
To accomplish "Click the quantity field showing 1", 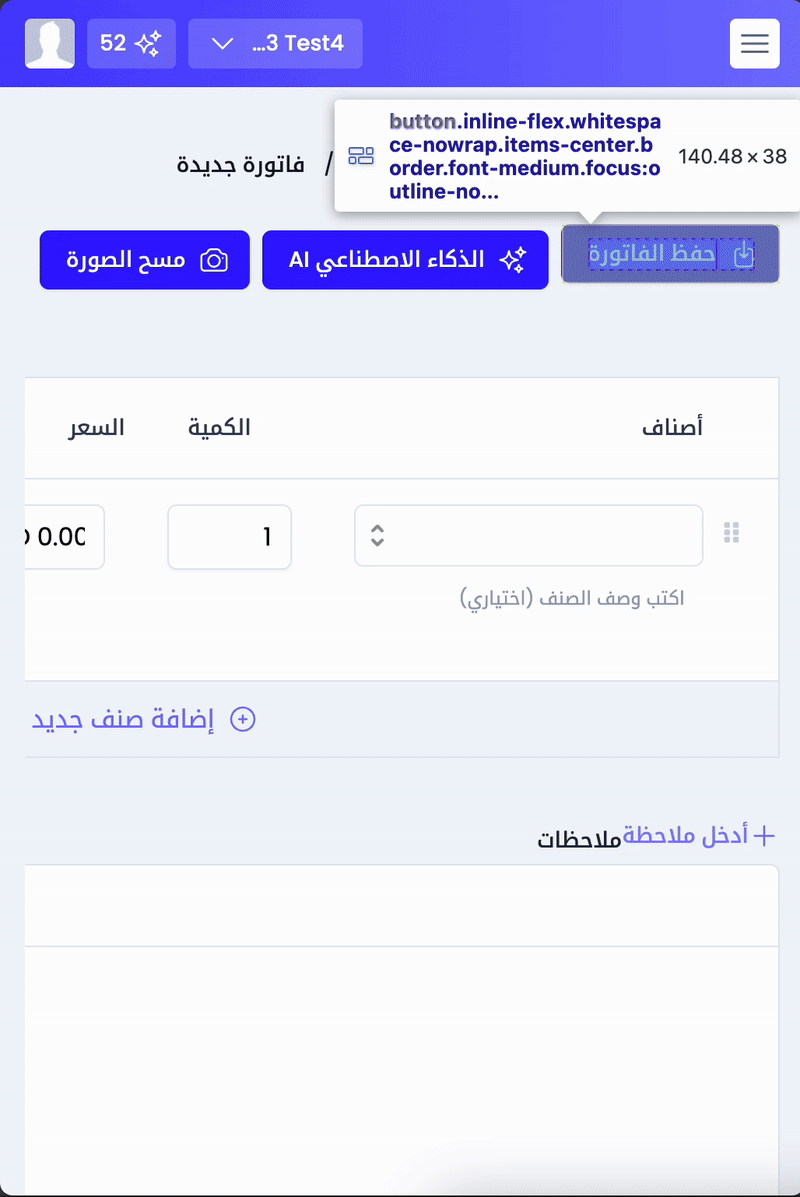I will 229,537.
